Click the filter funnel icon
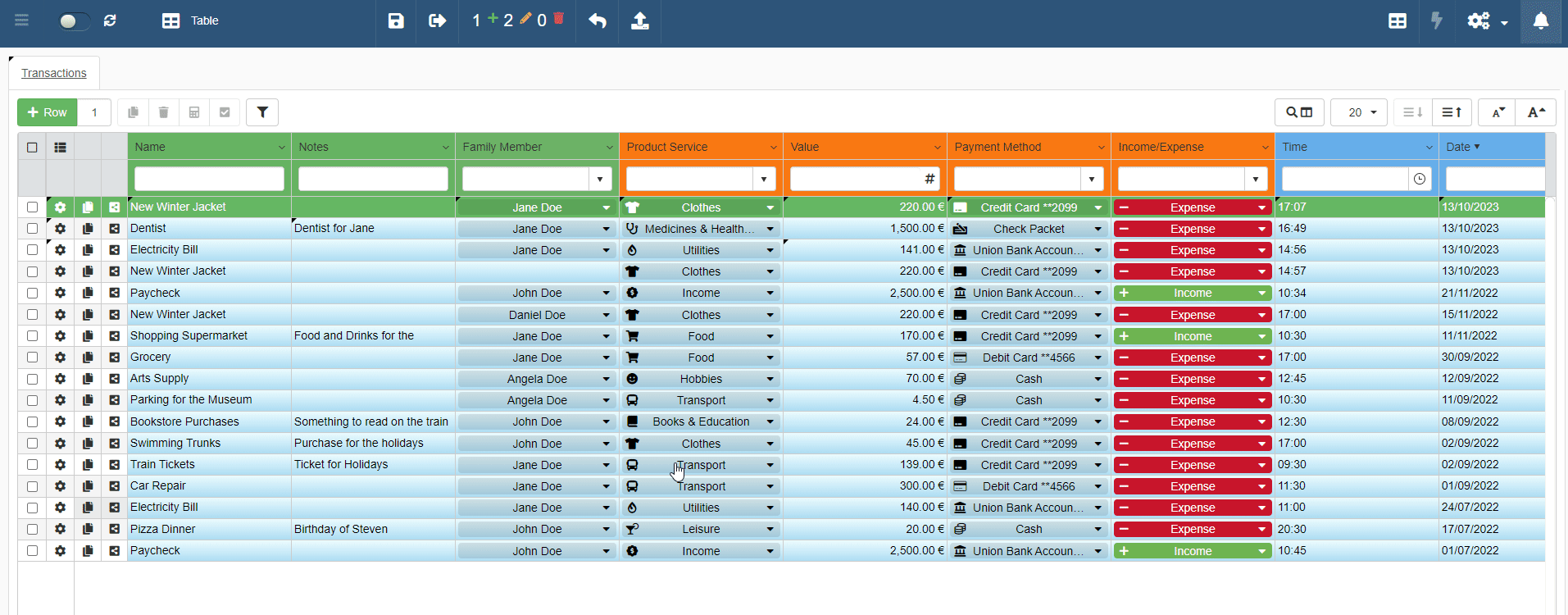1568x615 pixels. point(262,112)
